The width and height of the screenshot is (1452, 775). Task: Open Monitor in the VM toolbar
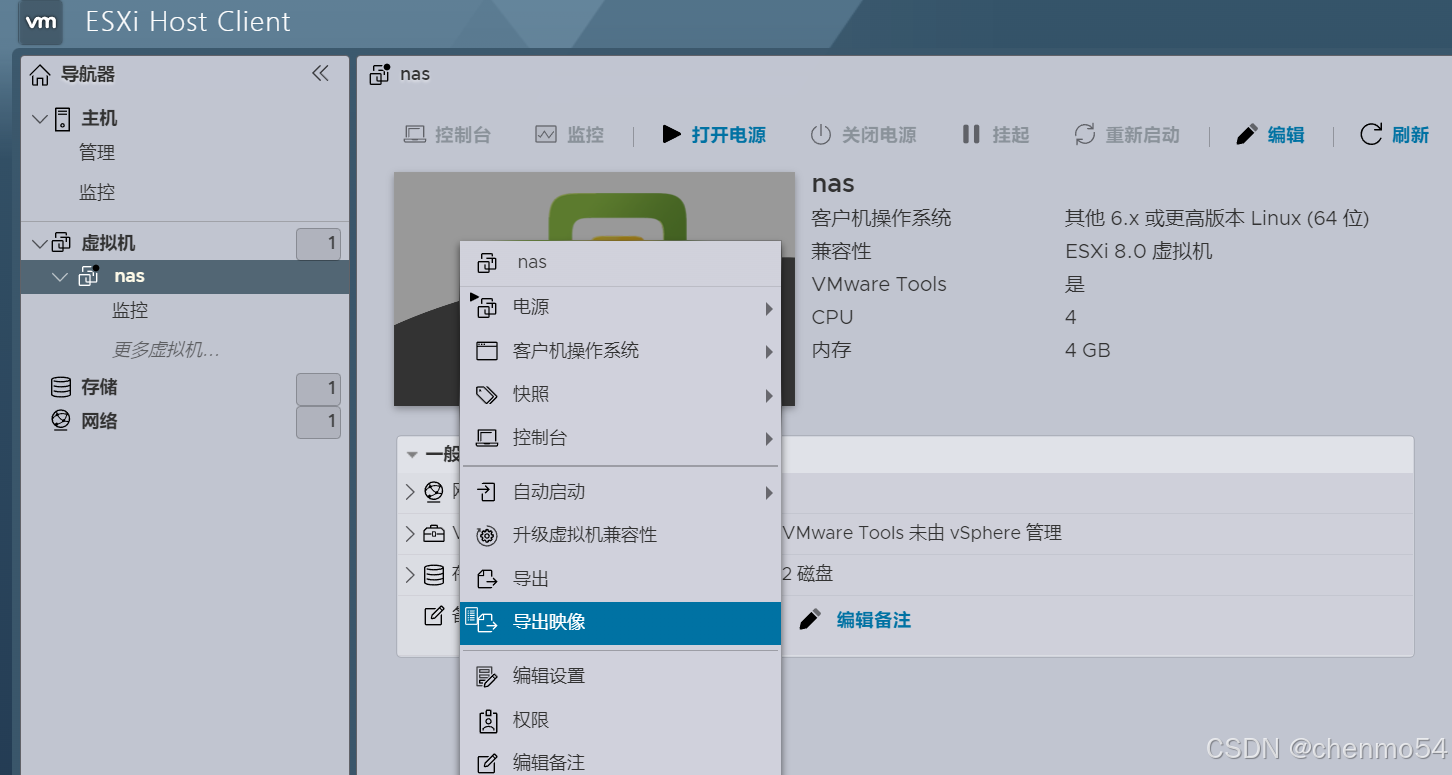click(570, 135)
